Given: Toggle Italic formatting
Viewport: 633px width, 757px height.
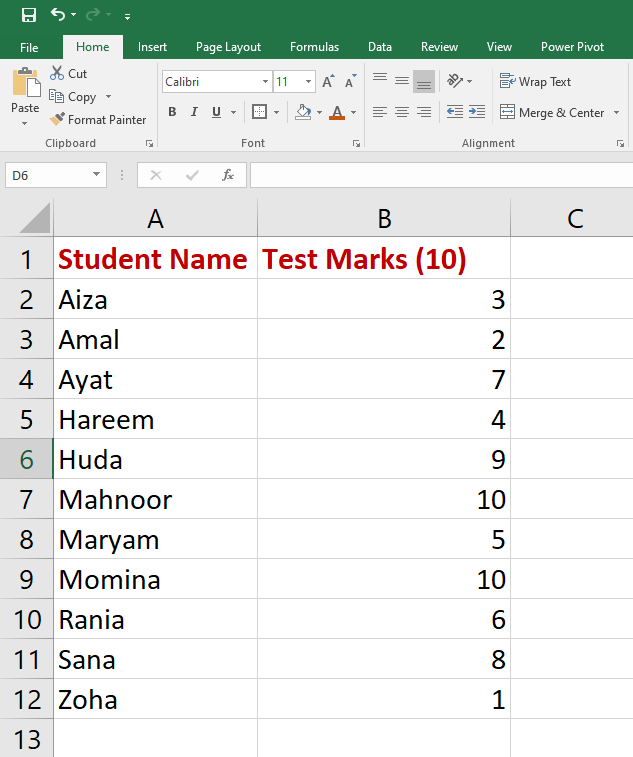Looking at the screenshot, I should point(194,112).
